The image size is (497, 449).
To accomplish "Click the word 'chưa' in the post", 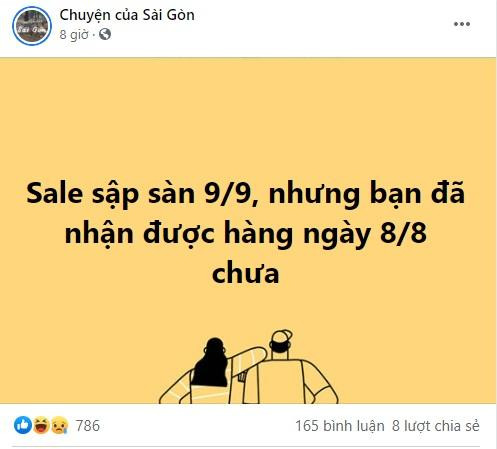I will click(x=246, y=274).
